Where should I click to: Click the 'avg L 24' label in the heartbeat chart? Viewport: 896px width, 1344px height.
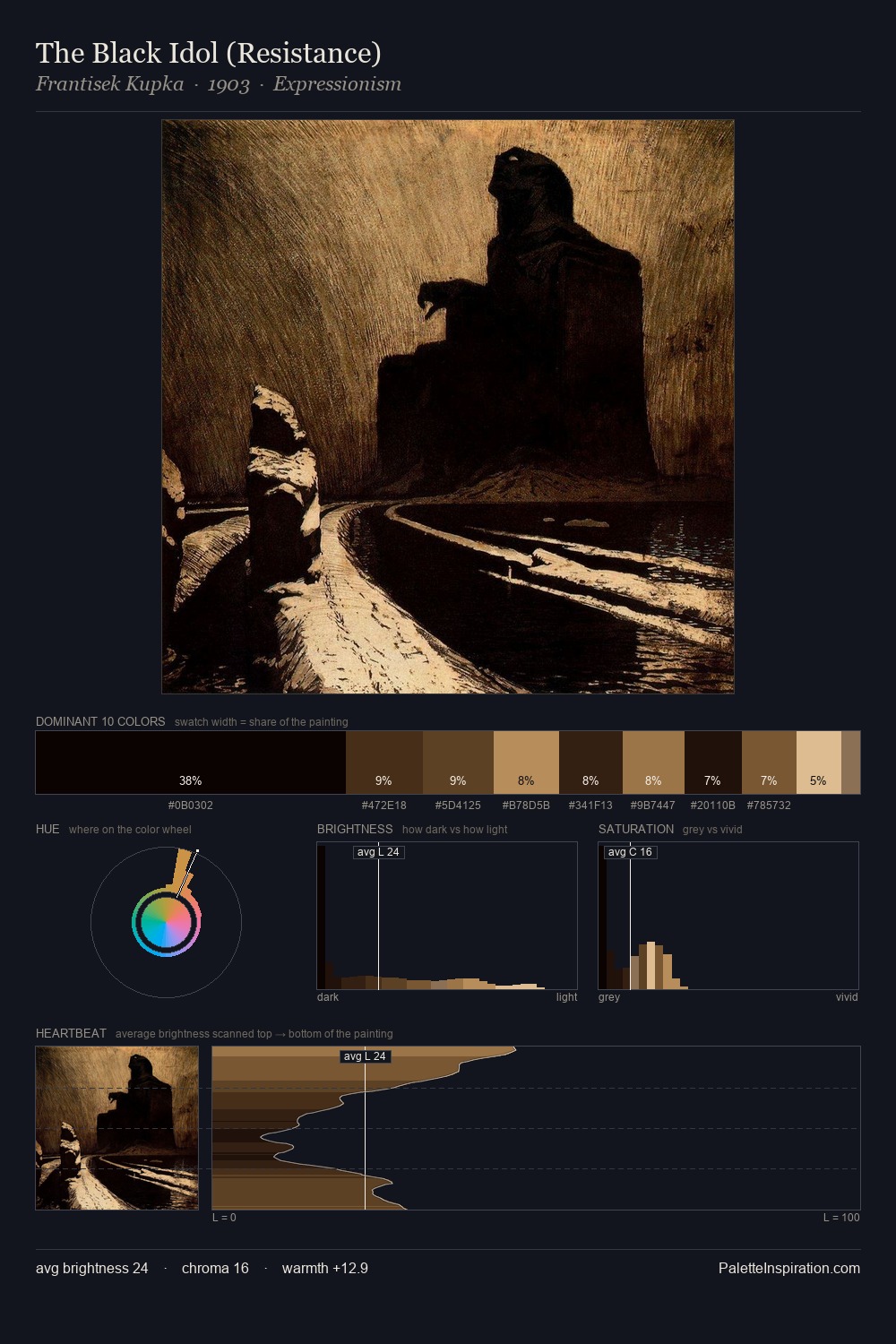(365, 1056)
